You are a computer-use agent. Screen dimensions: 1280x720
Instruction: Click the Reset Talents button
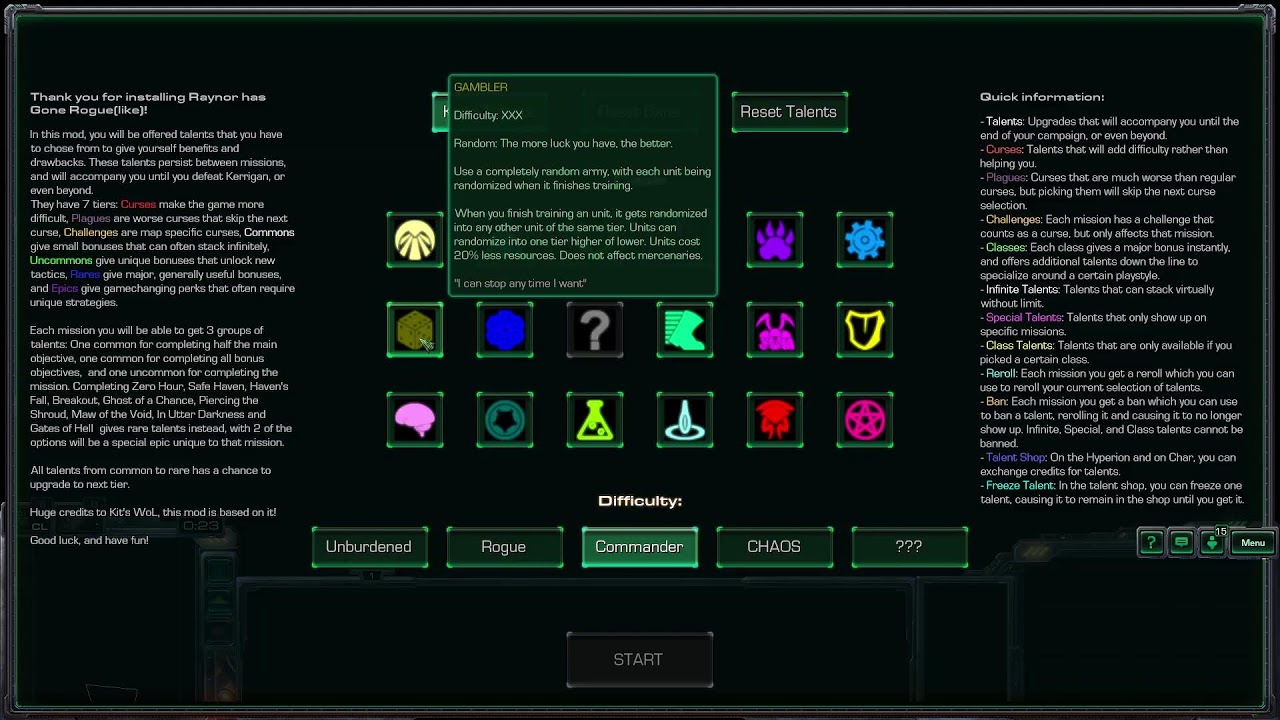point(789,112)
